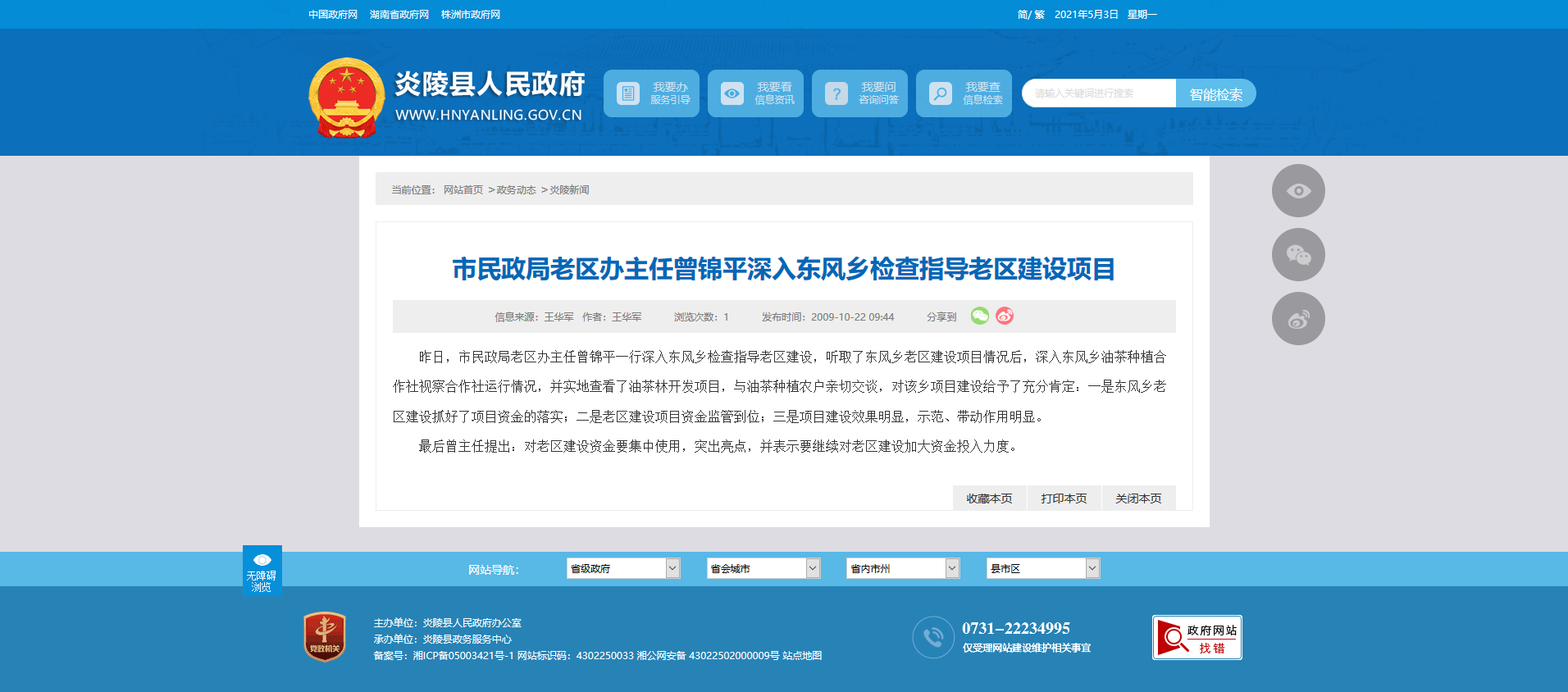Share article via green WeChat icon
The height and width of the screenshot is (692, 1568).
click(x=979, y=316)
